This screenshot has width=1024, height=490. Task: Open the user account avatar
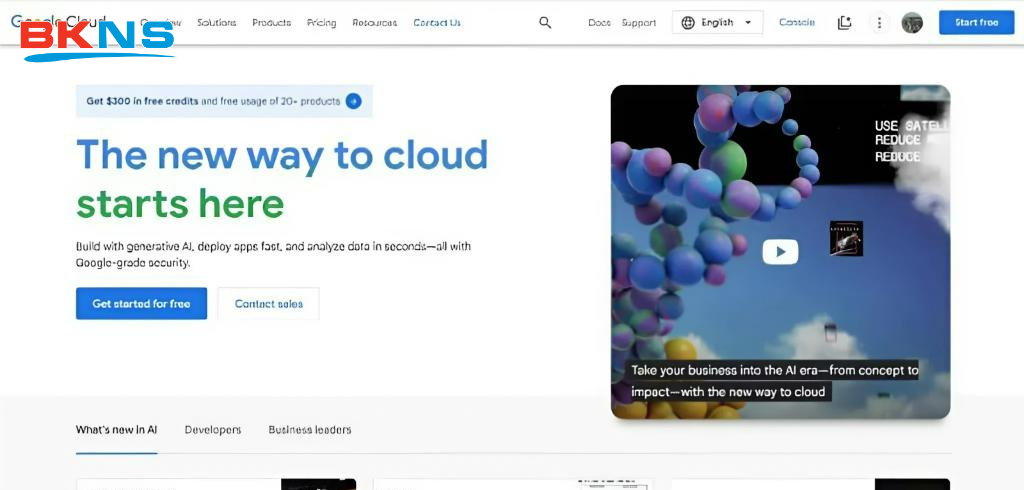point(912,23)
